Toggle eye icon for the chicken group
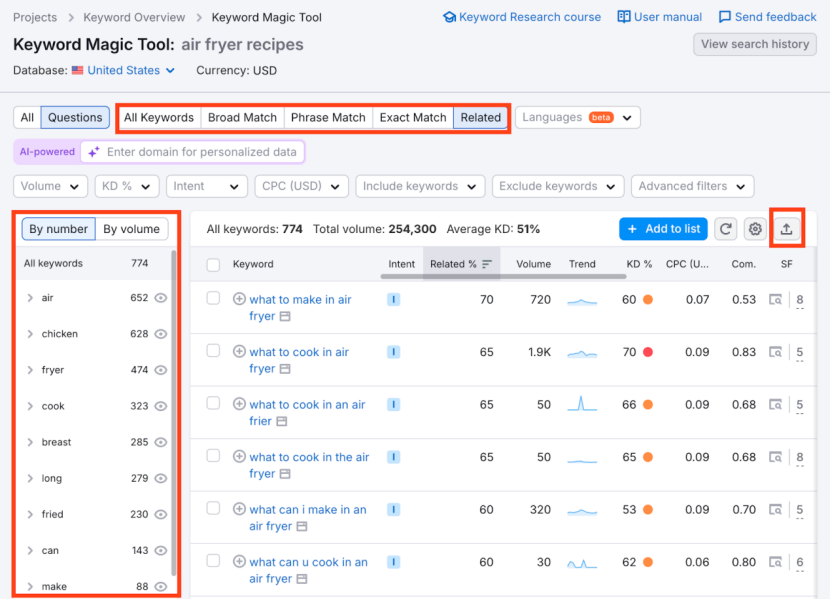Viewport: 831px width, 599px height. click(x=161, y=334)
